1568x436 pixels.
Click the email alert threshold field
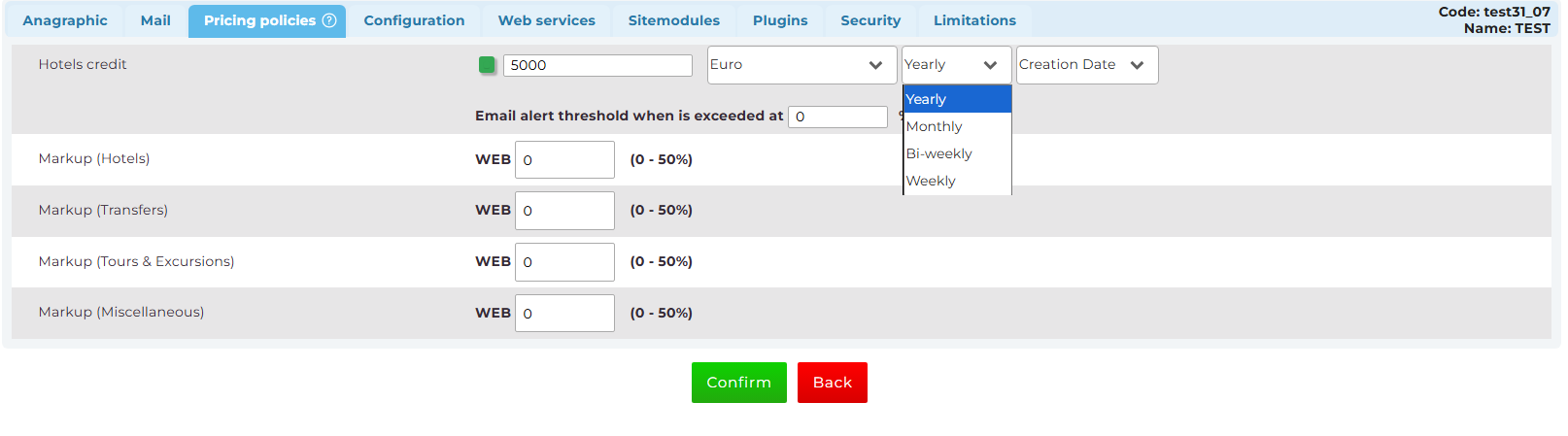coord(837,117)
